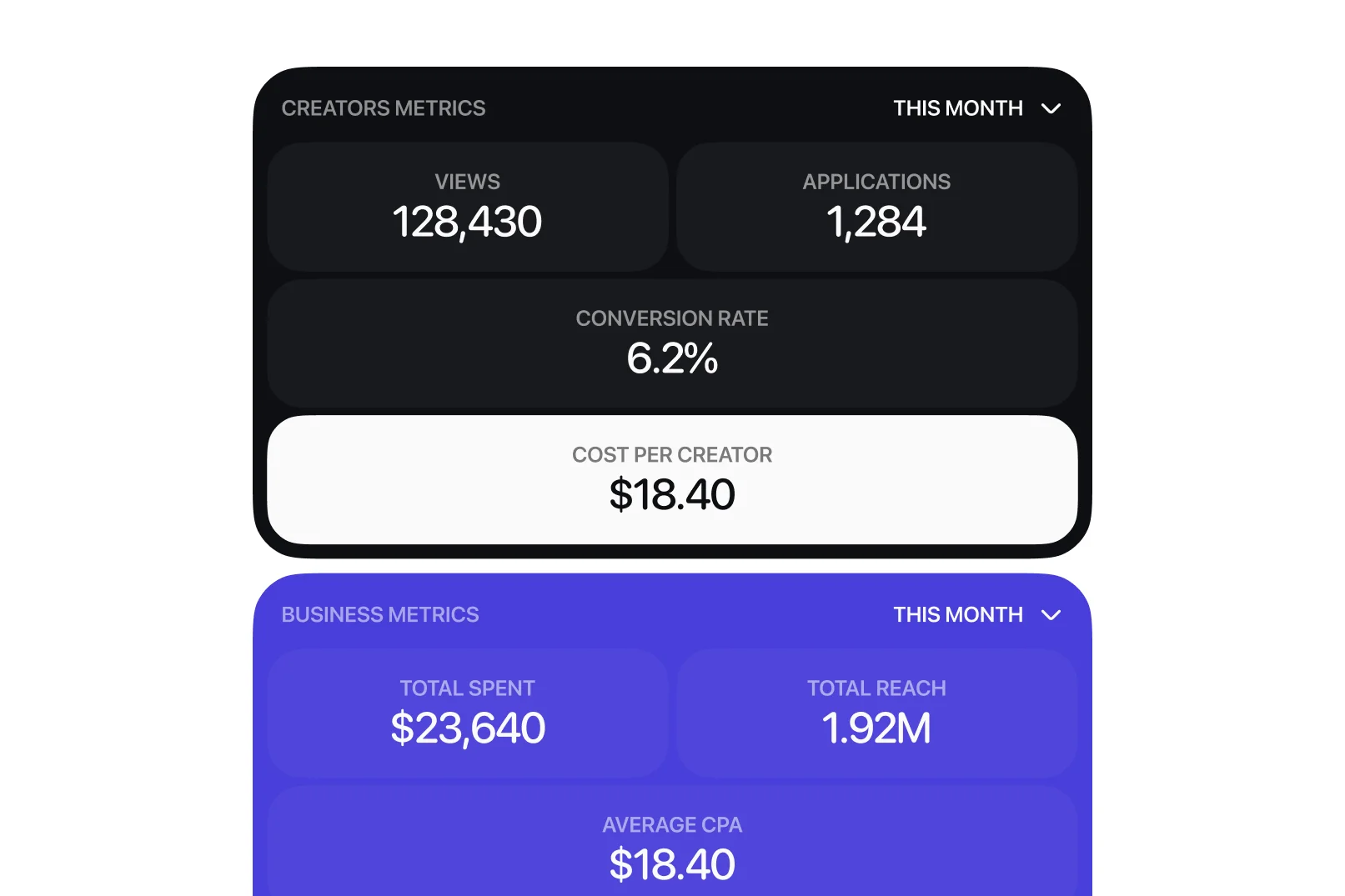Screen dimensions: 1345x896
Task: Select the Views label text
Action: pos(467,182)
